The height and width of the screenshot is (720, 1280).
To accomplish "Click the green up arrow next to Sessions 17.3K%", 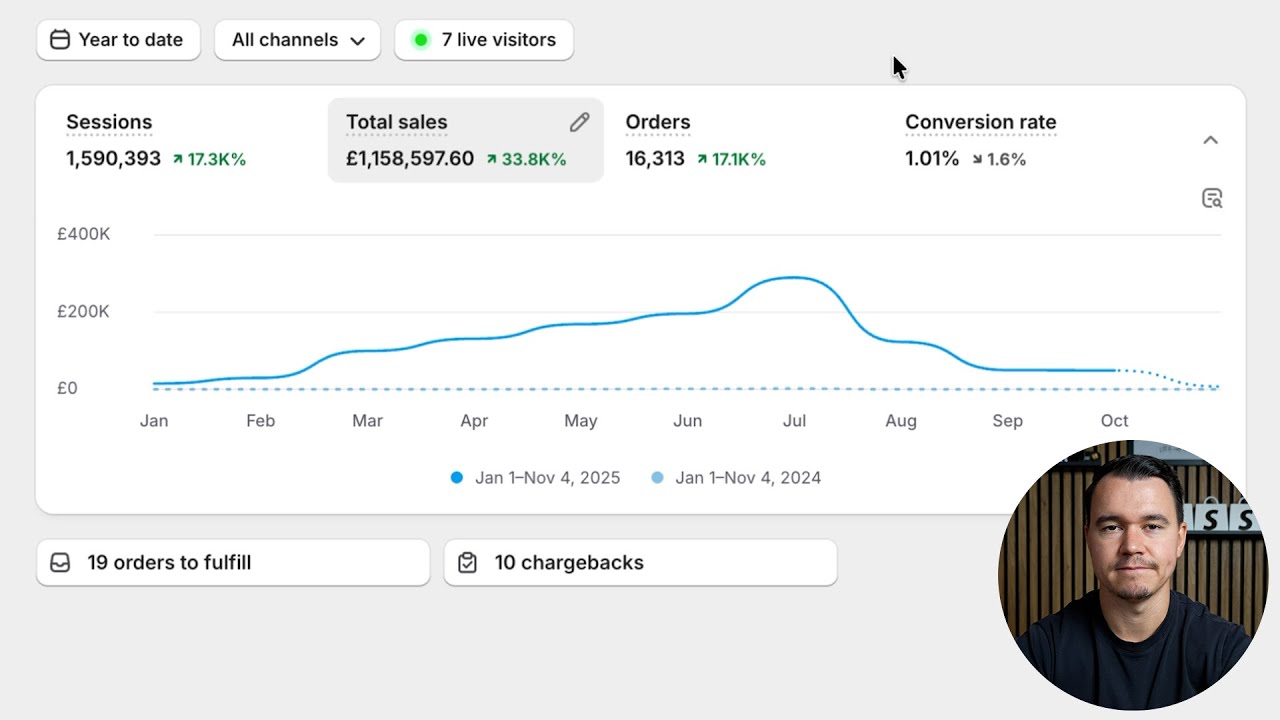I will pyautogui.click(x=178, y=159).
